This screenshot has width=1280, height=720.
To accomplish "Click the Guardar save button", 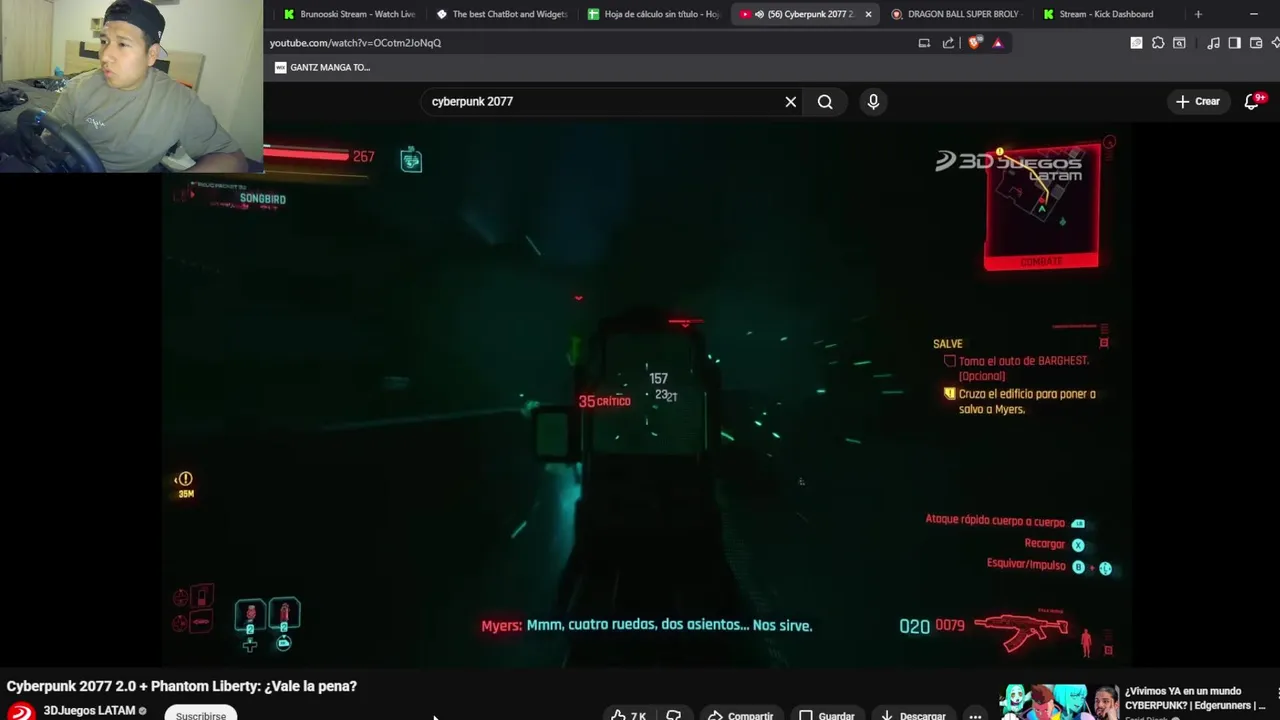I will 827,715.
